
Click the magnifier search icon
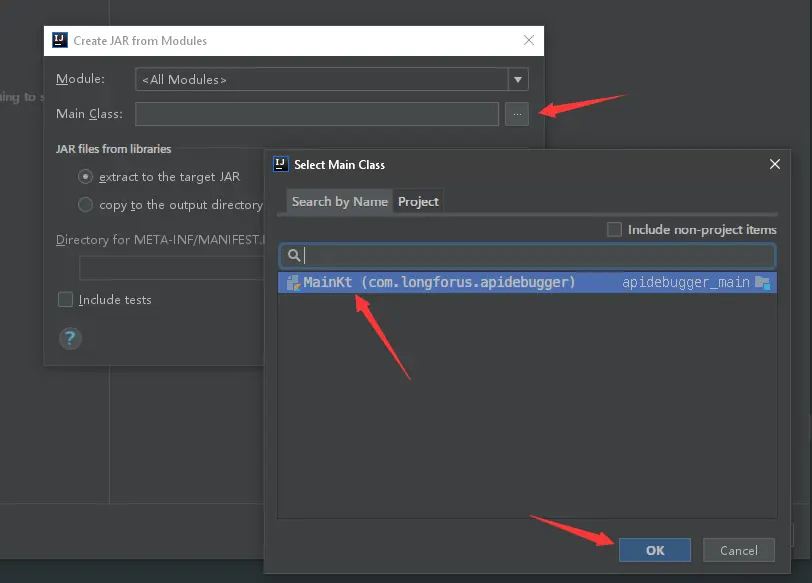[x=294, y=255]
